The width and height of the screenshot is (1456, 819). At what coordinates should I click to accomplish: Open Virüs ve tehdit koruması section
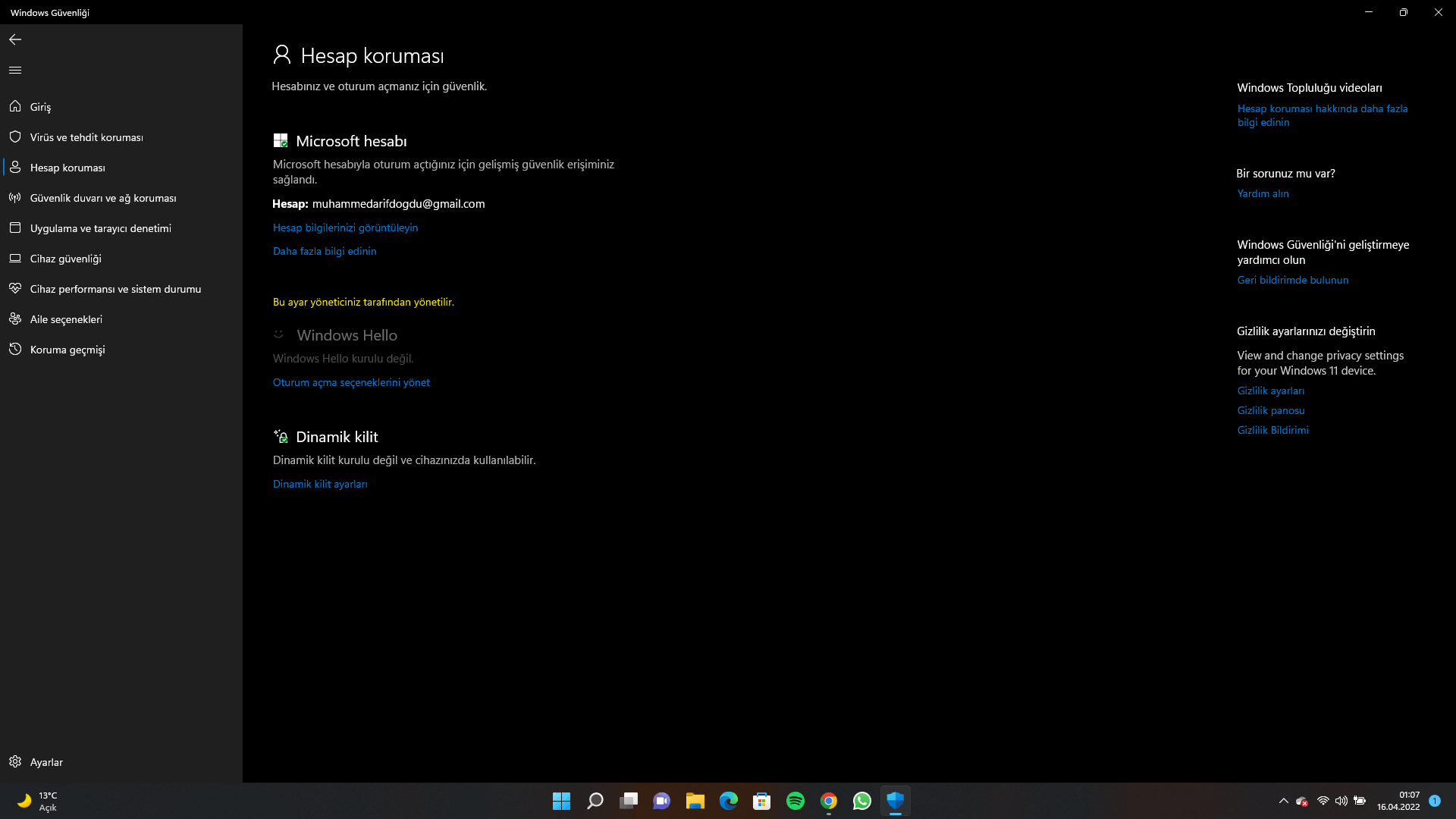tap(86, 137)
